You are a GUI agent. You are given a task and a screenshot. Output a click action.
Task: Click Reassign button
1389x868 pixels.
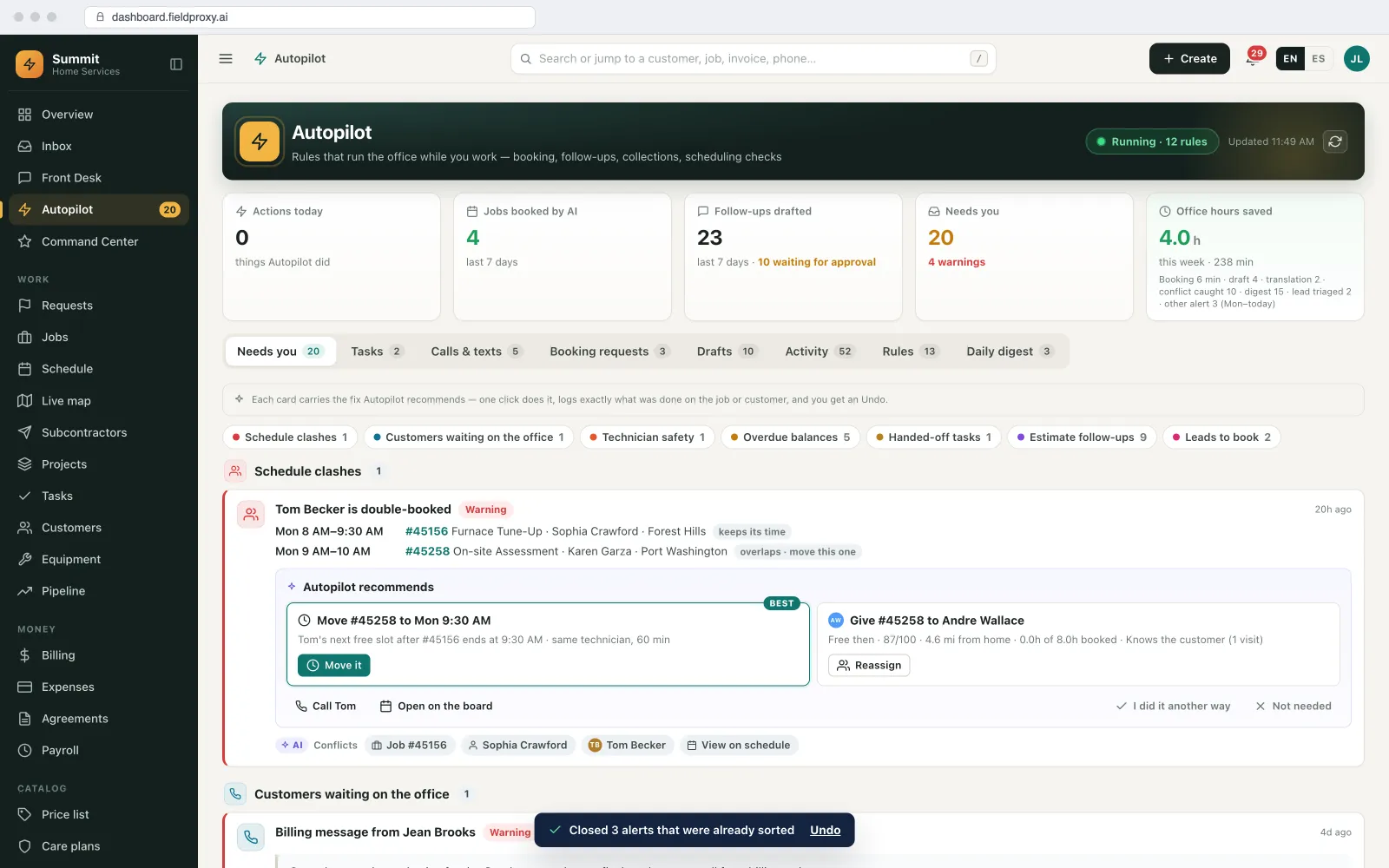tap(869, 666)
